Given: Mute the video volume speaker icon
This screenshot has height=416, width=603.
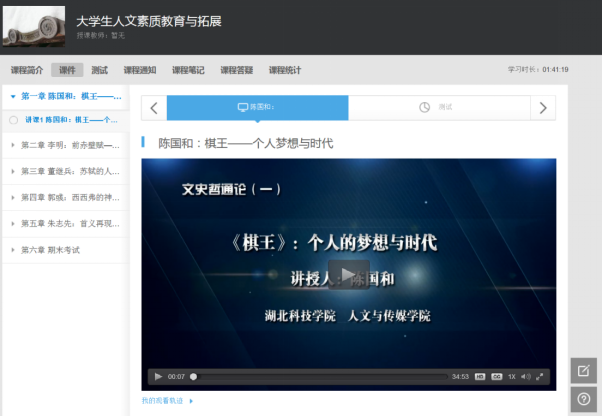Looking at the screenshot, I should coord(525,377).
